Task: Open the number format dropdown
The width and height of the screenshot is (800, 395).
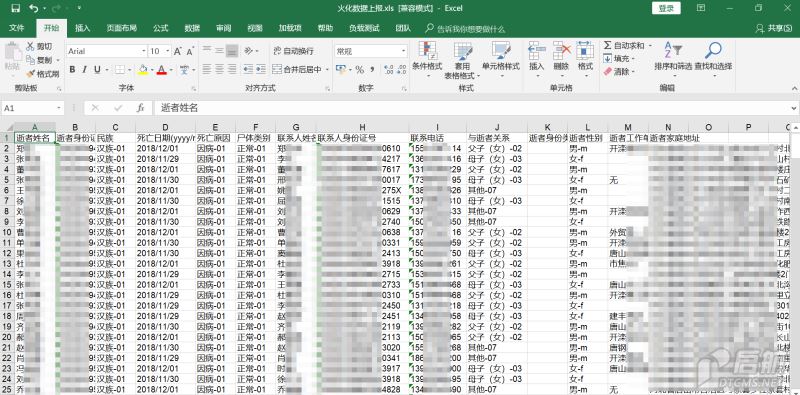Action: click(x=403, y=51)
